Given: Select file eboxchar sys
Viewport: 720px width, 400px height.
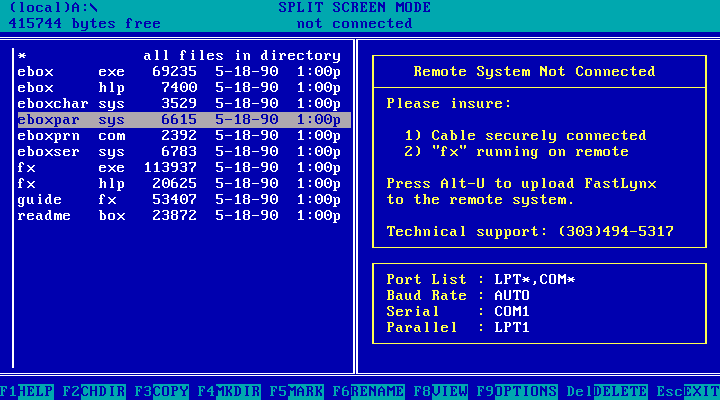Looking at the screenshot, I should [180, 104].
